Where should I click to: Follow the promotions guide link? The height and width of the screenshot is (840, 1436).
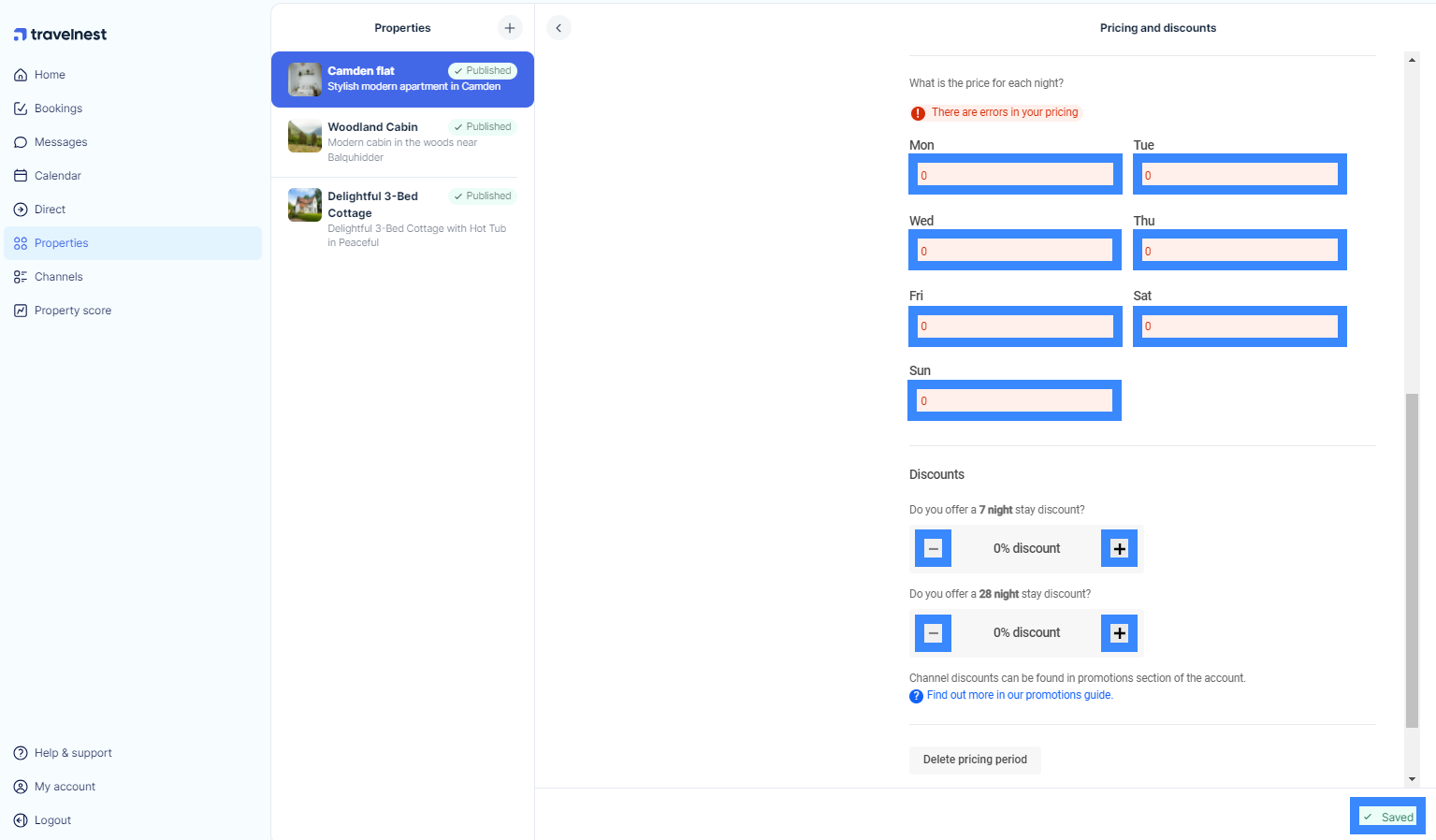point(1019,695)
